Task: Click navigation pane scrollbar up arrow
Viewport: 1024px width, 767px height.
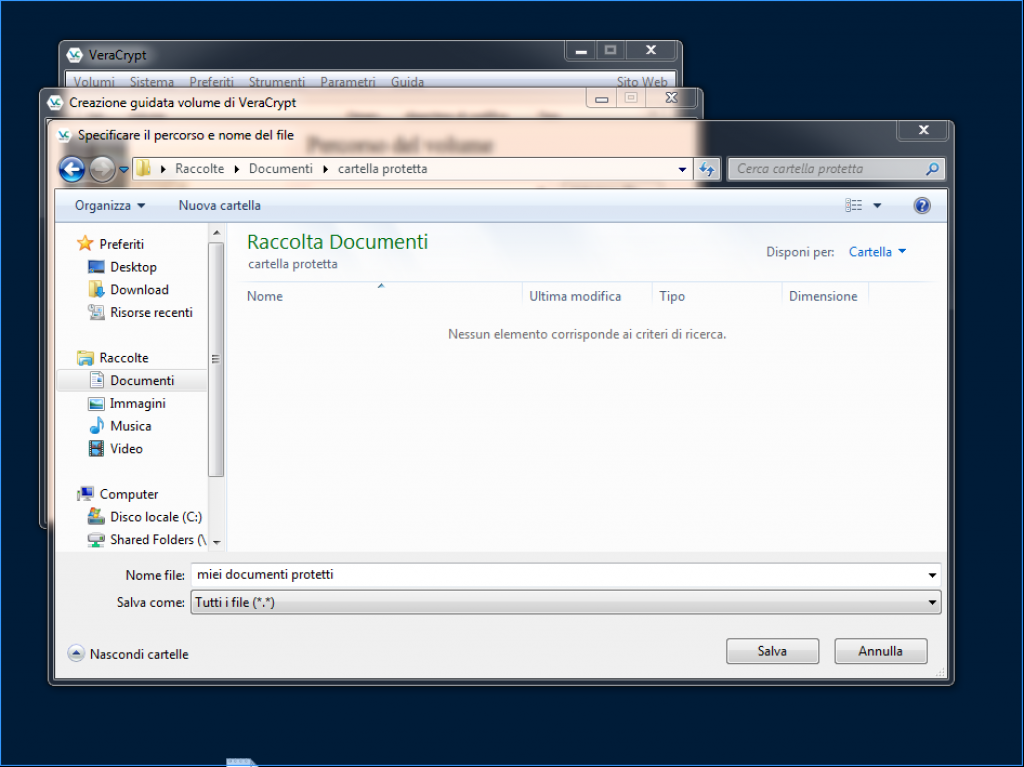Action: (217, 233)
